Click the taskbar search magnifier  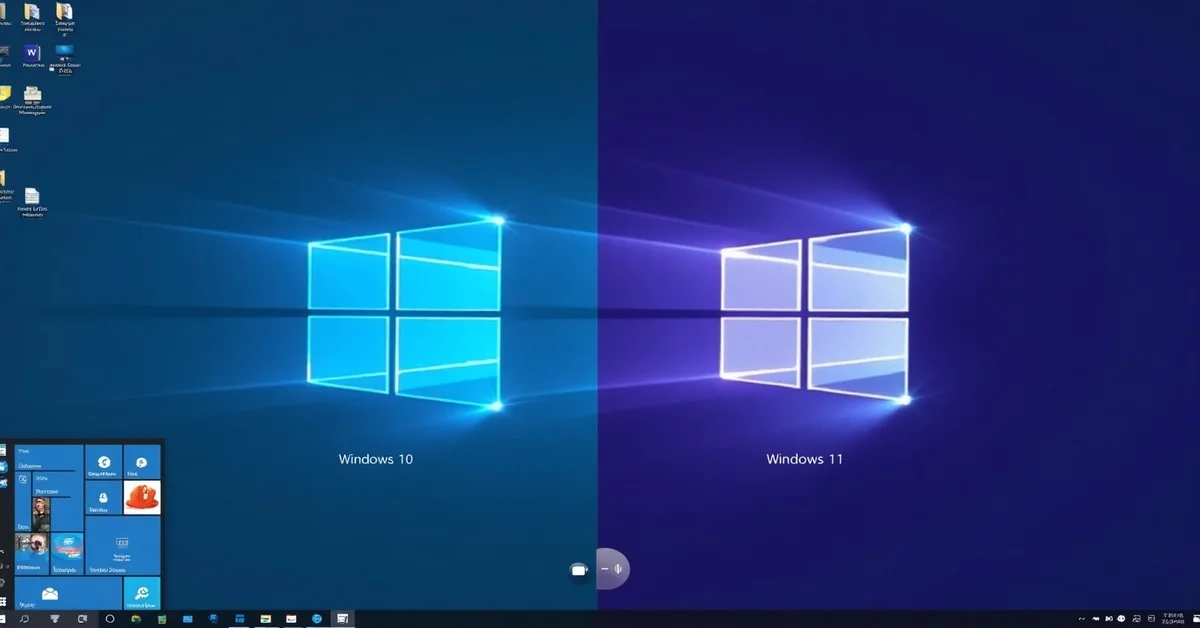pos(25,619)
